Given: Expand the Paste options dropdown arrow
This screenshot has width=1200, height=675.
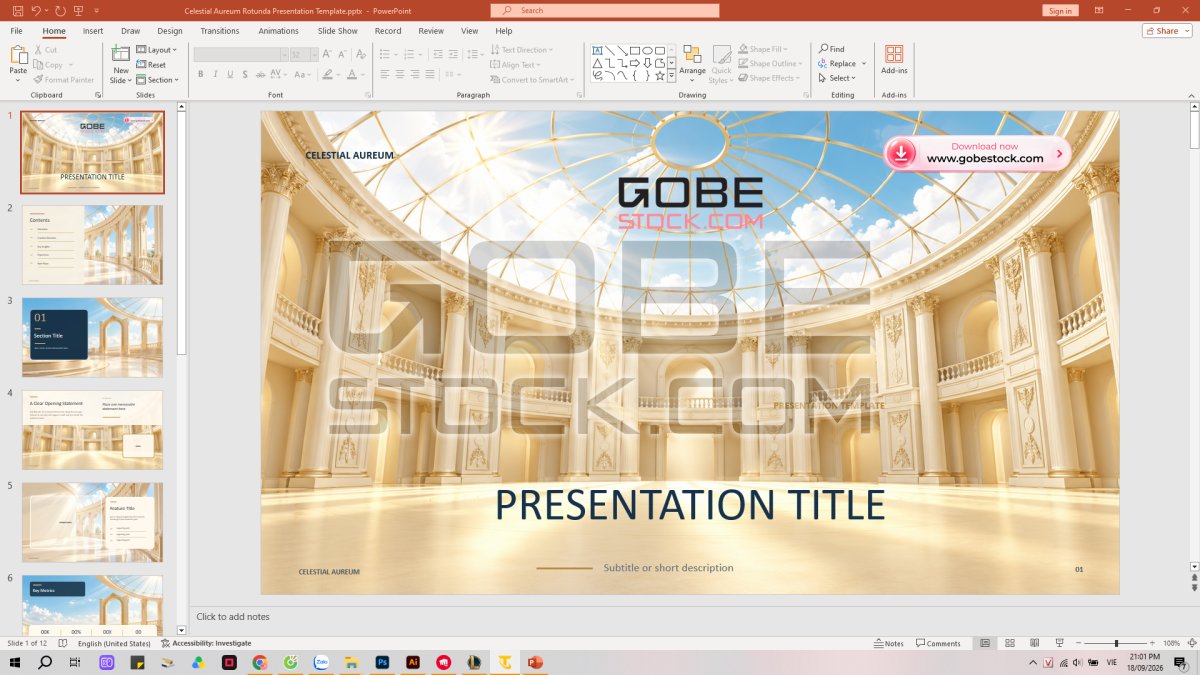Looking at the screenshot, I should click(x=18, y=81).
